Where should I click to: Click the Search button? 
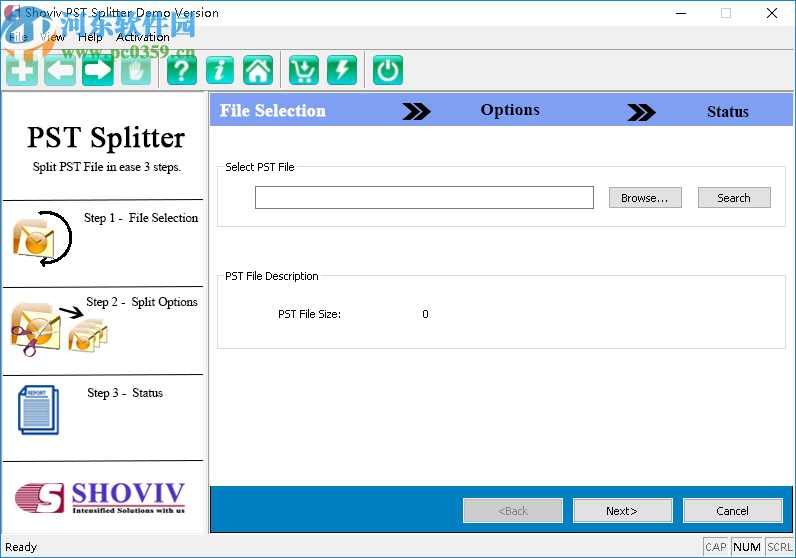(x=734, y=198)
